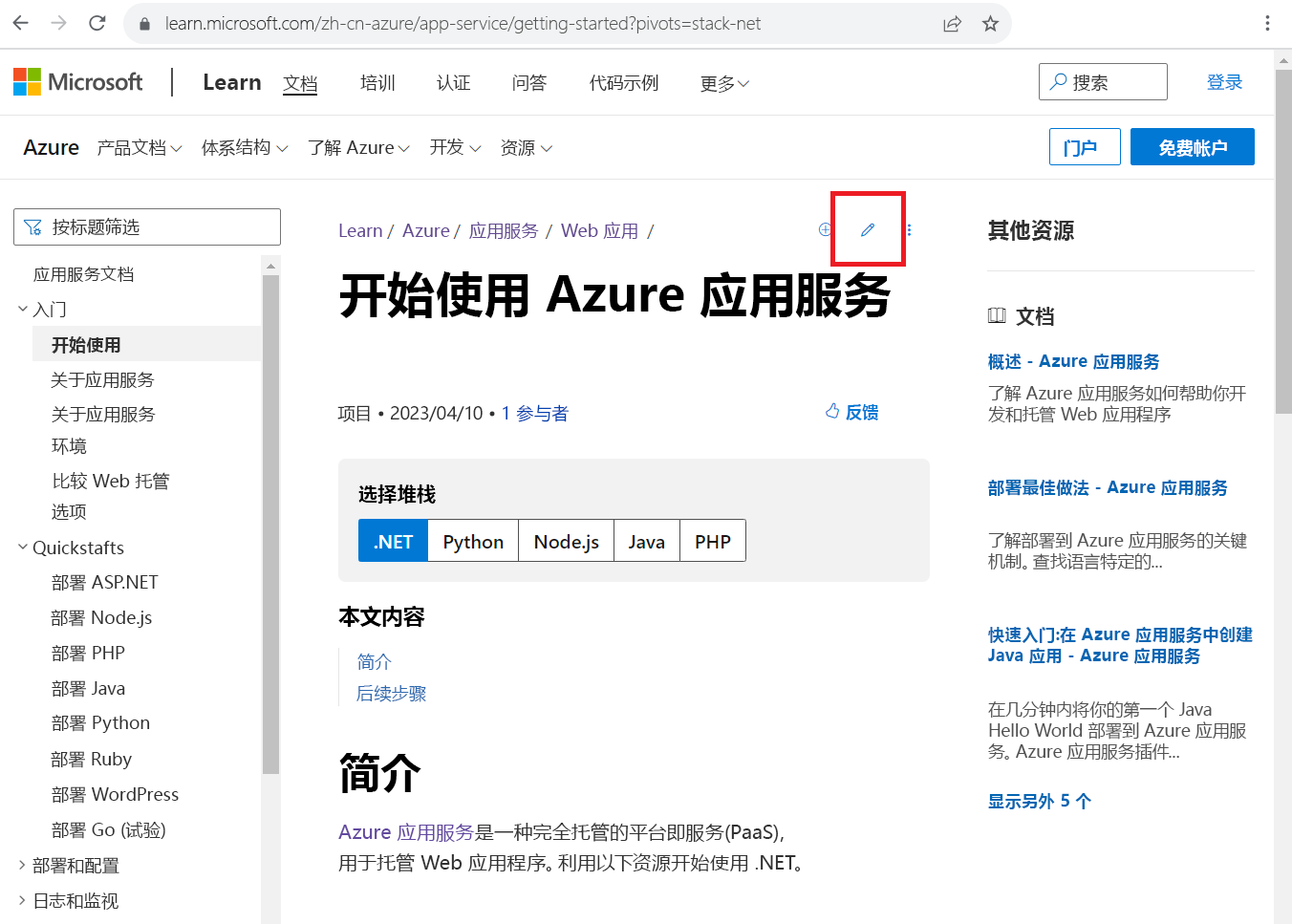Click the 免费帐户 button
The width and height of the screenshot is (1292, 924).
click(x=1193, y=147)
